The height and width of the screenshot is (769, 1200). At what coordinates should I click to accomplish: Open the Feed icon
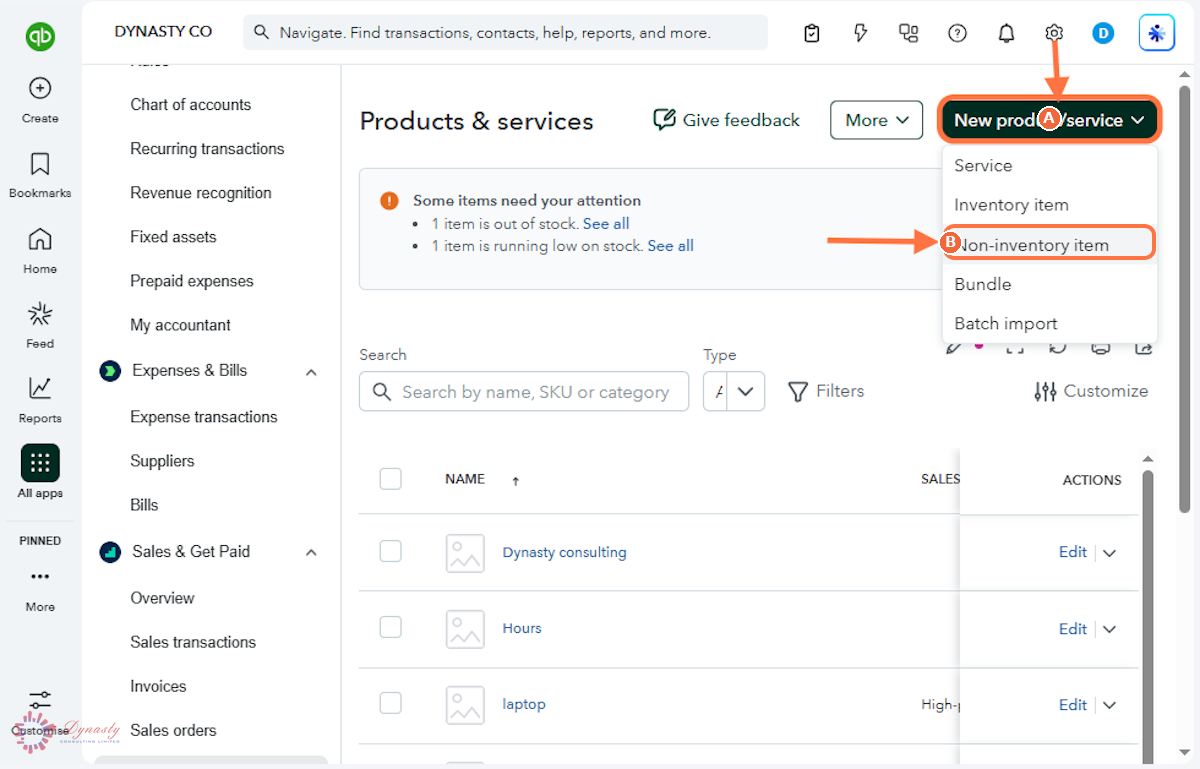pos(40,314)
